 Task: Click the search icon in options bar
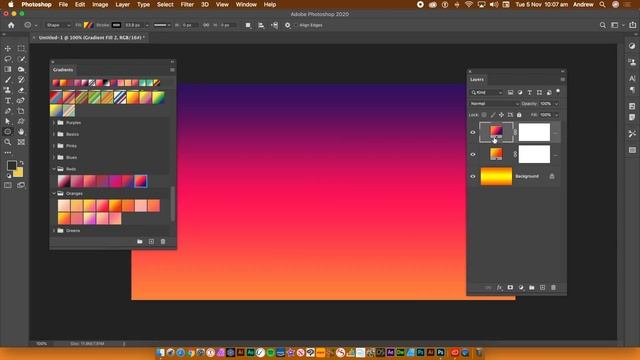click(x=602, y=25)
